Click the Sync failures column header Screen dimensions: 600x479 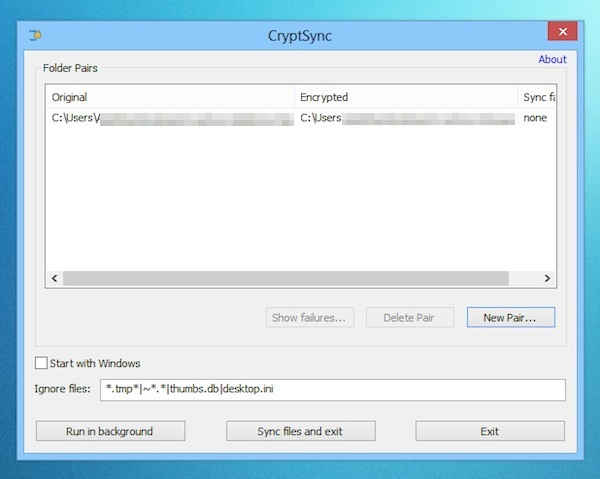pyautogui.click(x=537, y=97)
